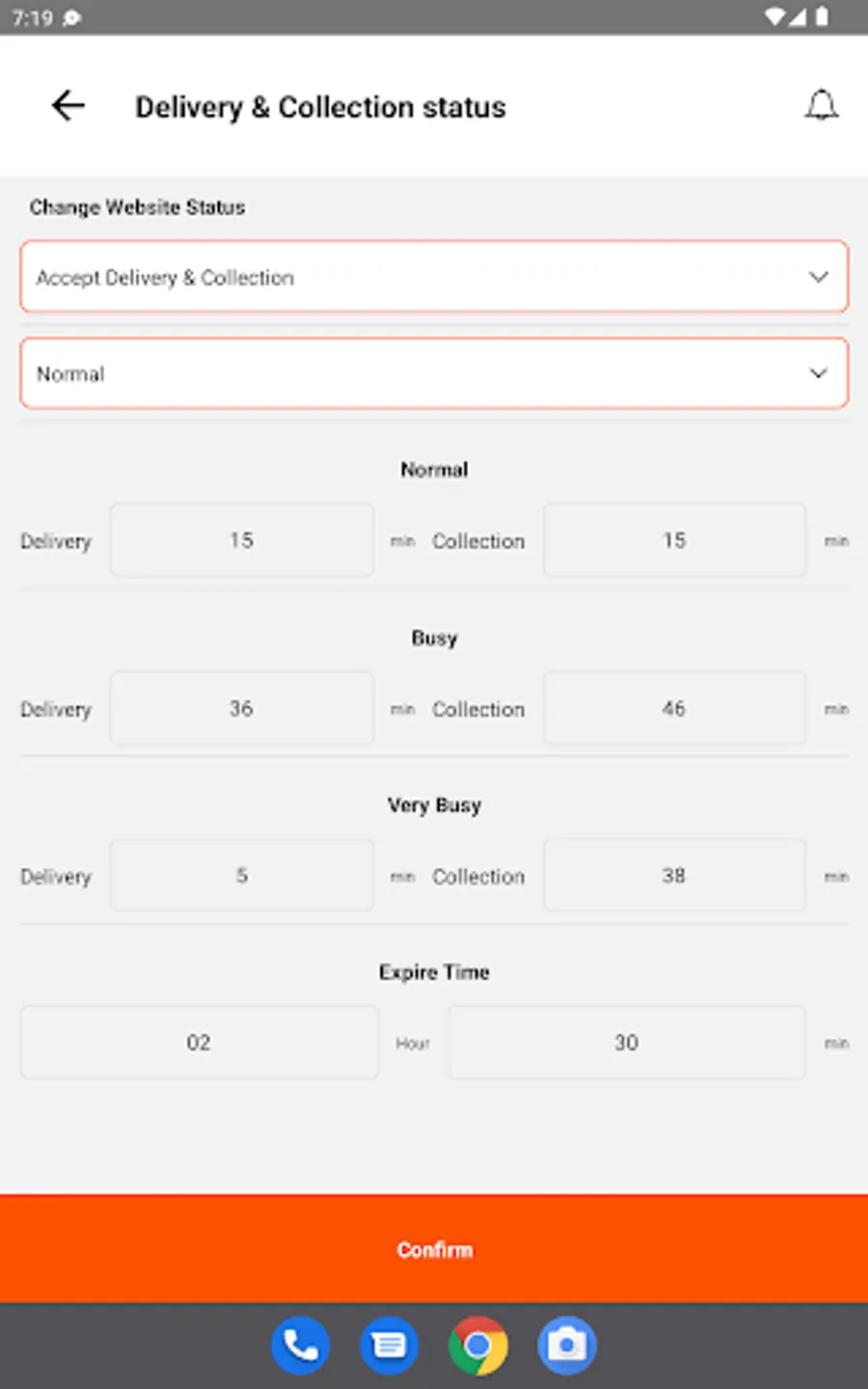Open notifications bell icon
Viewport: 868px width, 1389px height.
tap(821, 105)
